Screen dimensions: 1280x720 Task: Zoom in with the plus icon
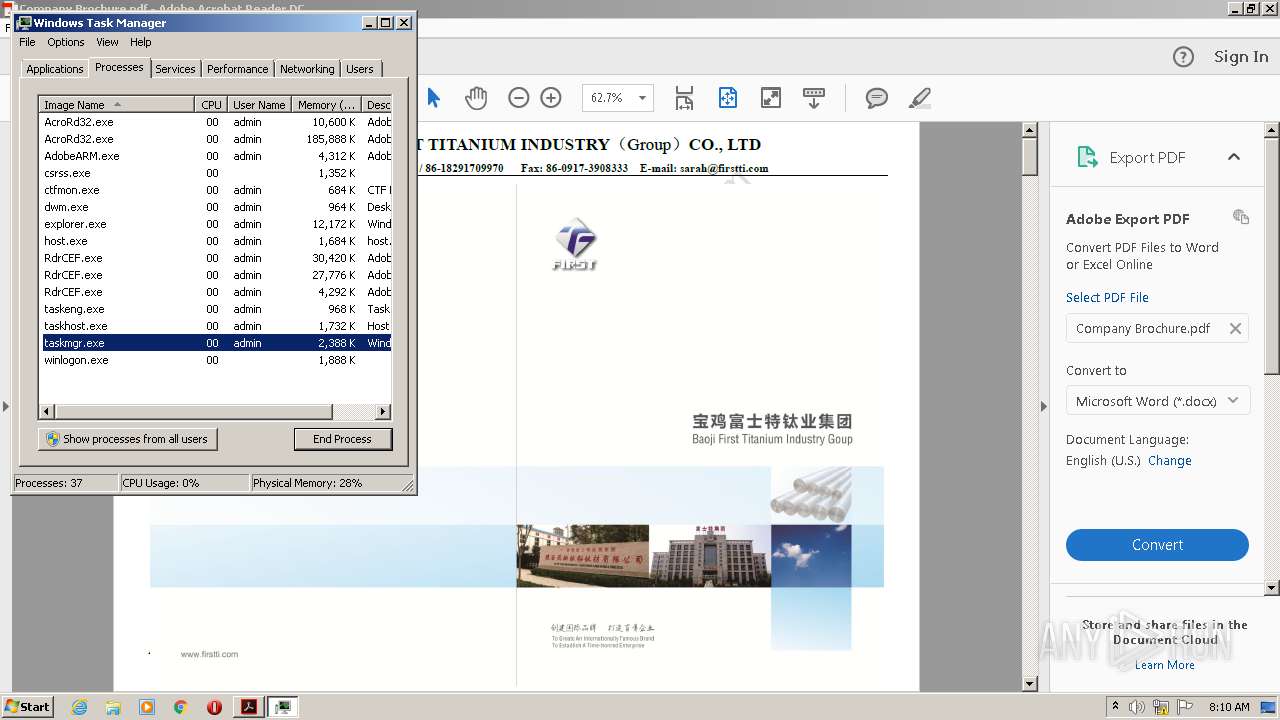click(551, 98)
